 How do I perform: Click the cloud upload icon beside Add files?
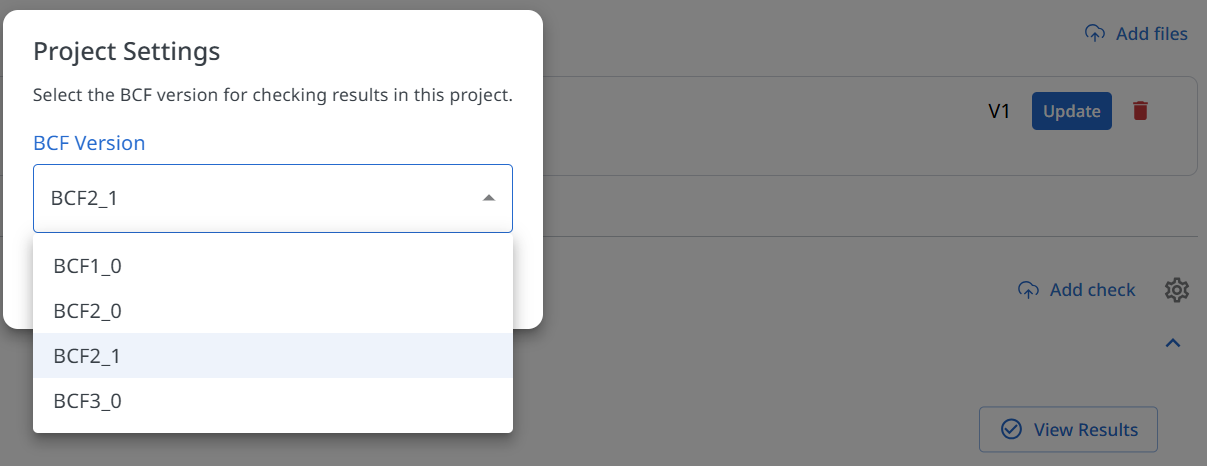tap(1095, 34)
